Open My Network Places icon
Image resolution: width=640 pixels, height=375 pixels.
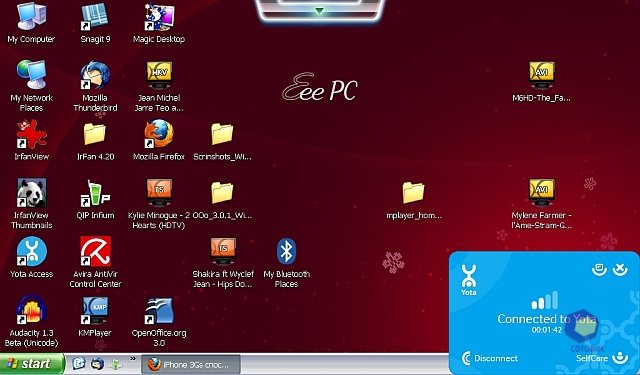coord(31,86)
